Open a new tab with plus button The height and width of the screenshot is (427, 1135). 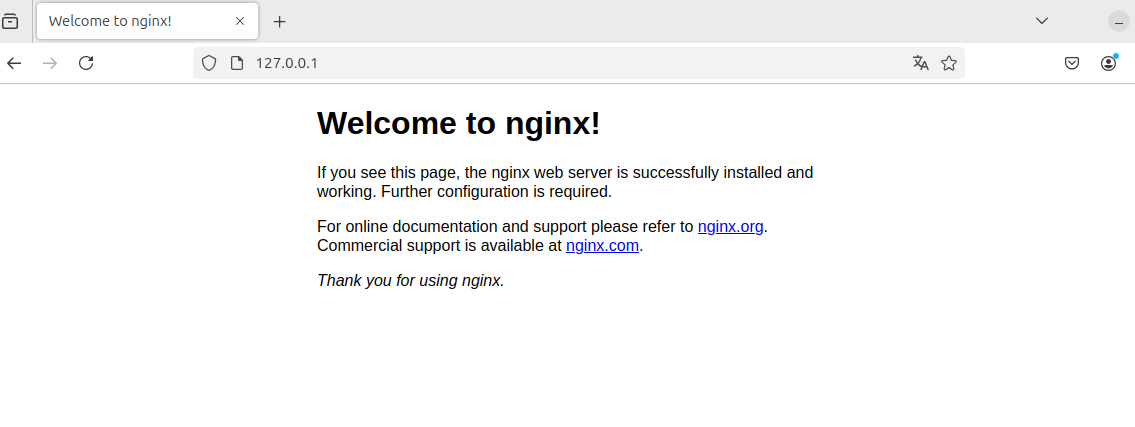click(x=279, y=22)
